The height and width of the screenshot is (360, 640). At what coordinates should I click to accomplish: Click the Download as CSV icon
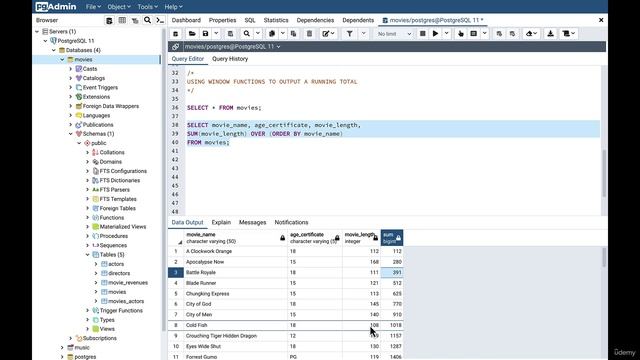point(550,34)
